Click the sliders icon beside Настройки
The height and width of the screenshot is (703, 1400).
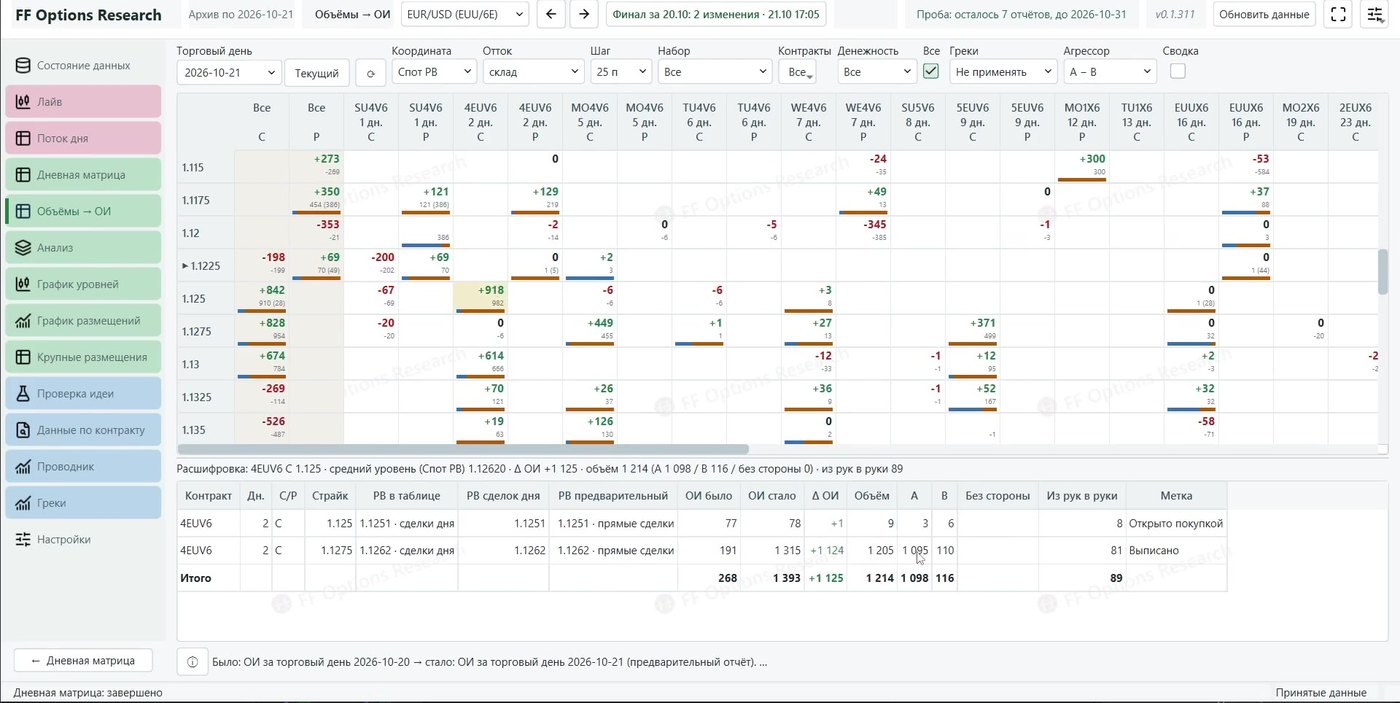(x=22, y=540)
